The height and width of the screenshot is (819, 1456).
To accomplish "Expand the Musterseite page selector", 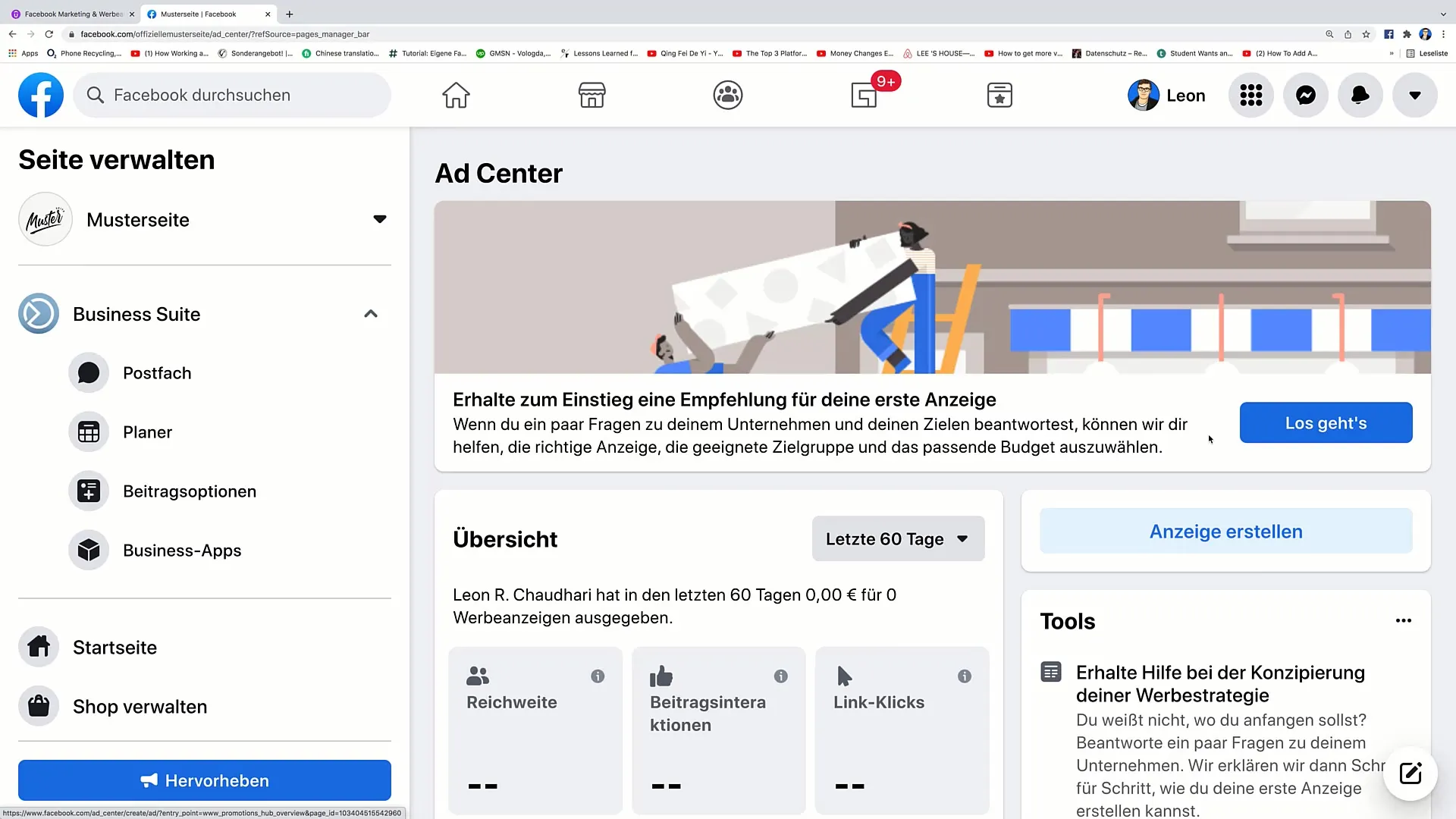I will coord(380,219).
